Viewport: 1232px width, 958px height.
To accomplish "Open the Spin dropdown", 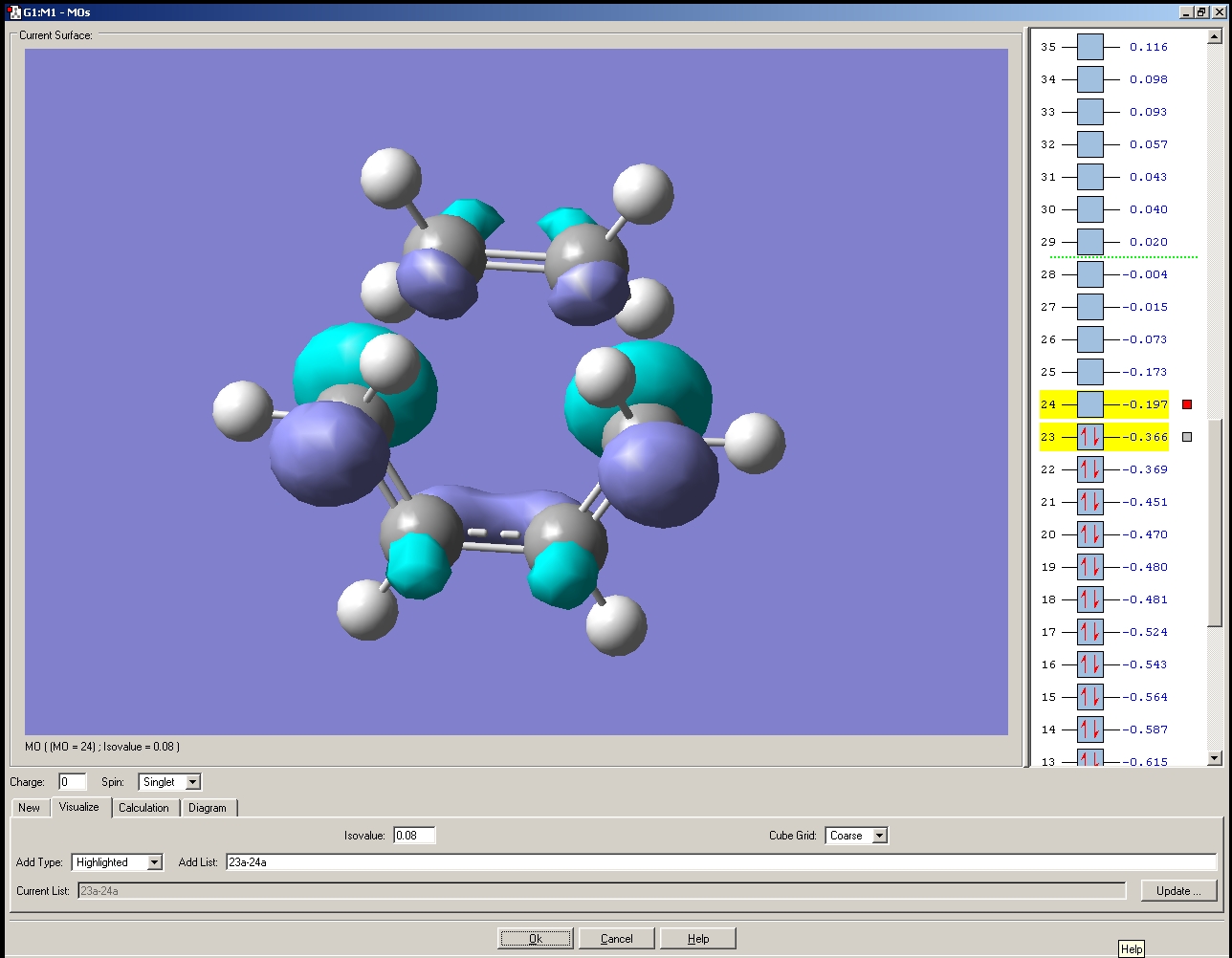I will [x=192, y=782].
